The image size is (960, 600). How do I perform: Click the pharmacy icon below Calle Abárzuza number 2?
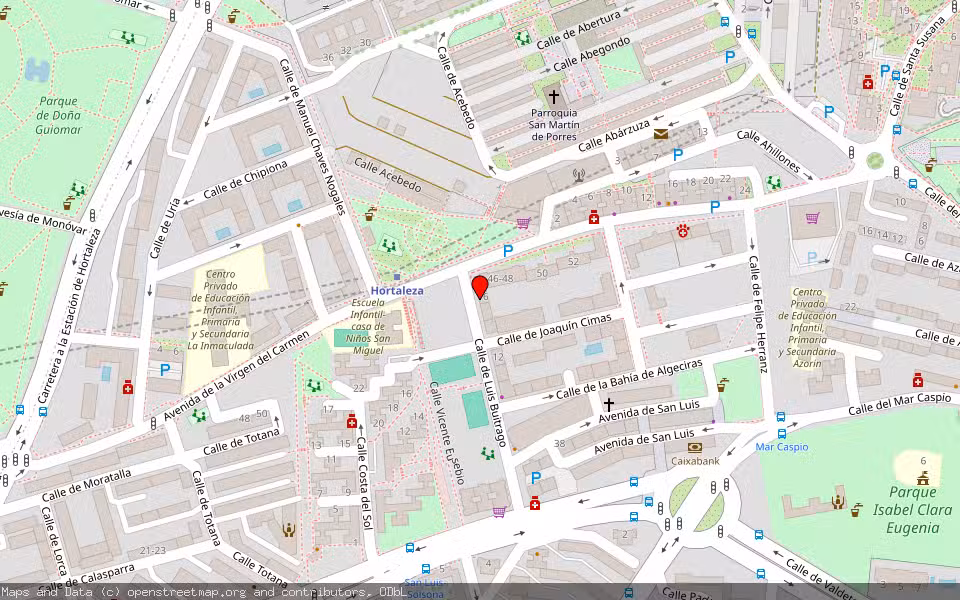tap(593, 217)
